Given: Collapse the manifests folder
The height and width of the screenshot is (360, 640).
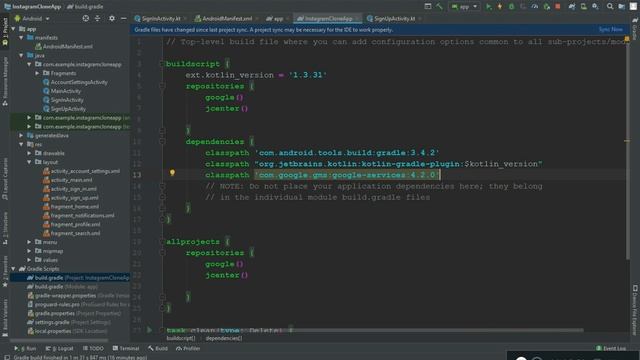Looking at the screenshot, I should point(21,38).
